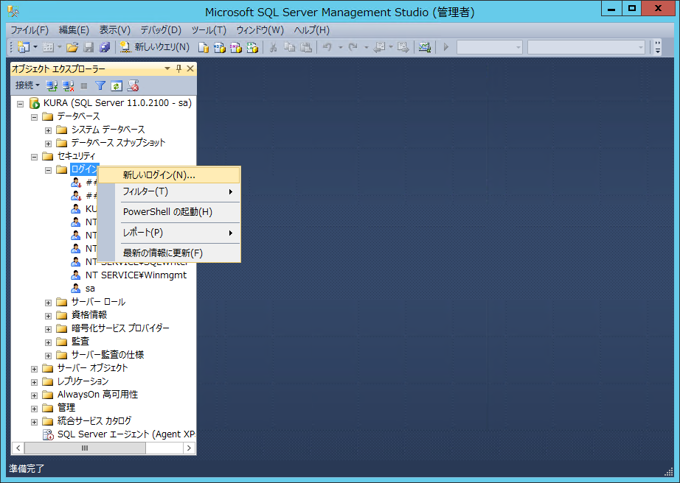Collapse the セキュリティ folder
The height and width of the screenshot is (483, 680).
point(34,157)
